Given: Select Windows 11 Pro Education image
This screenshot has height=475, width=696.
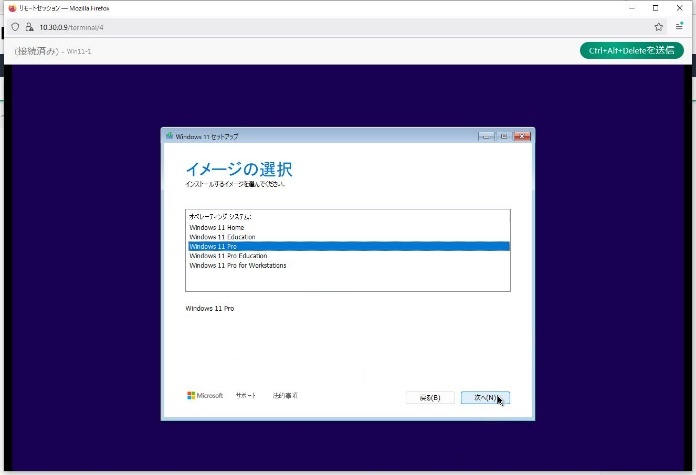Looking at the screenshot, I should coord(228,256).
